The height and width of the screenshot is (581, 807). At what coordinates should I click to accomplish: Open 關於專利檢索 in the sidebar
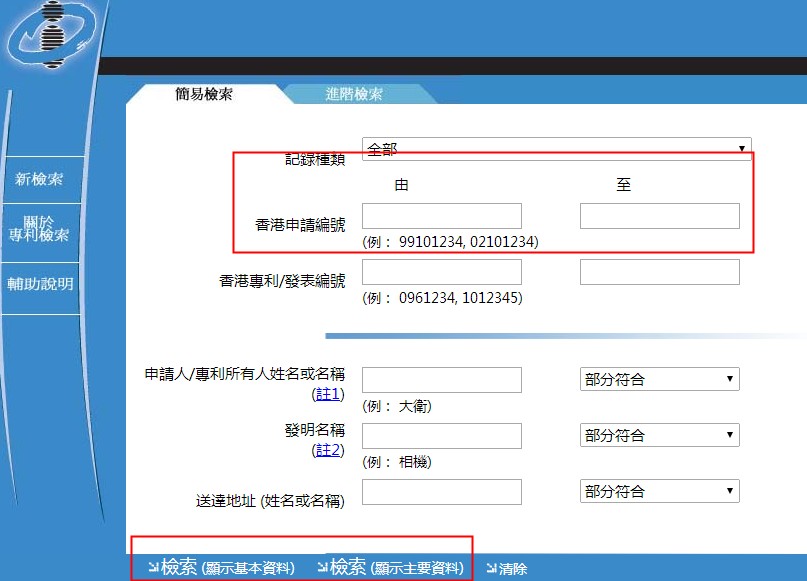pos(39,228)
